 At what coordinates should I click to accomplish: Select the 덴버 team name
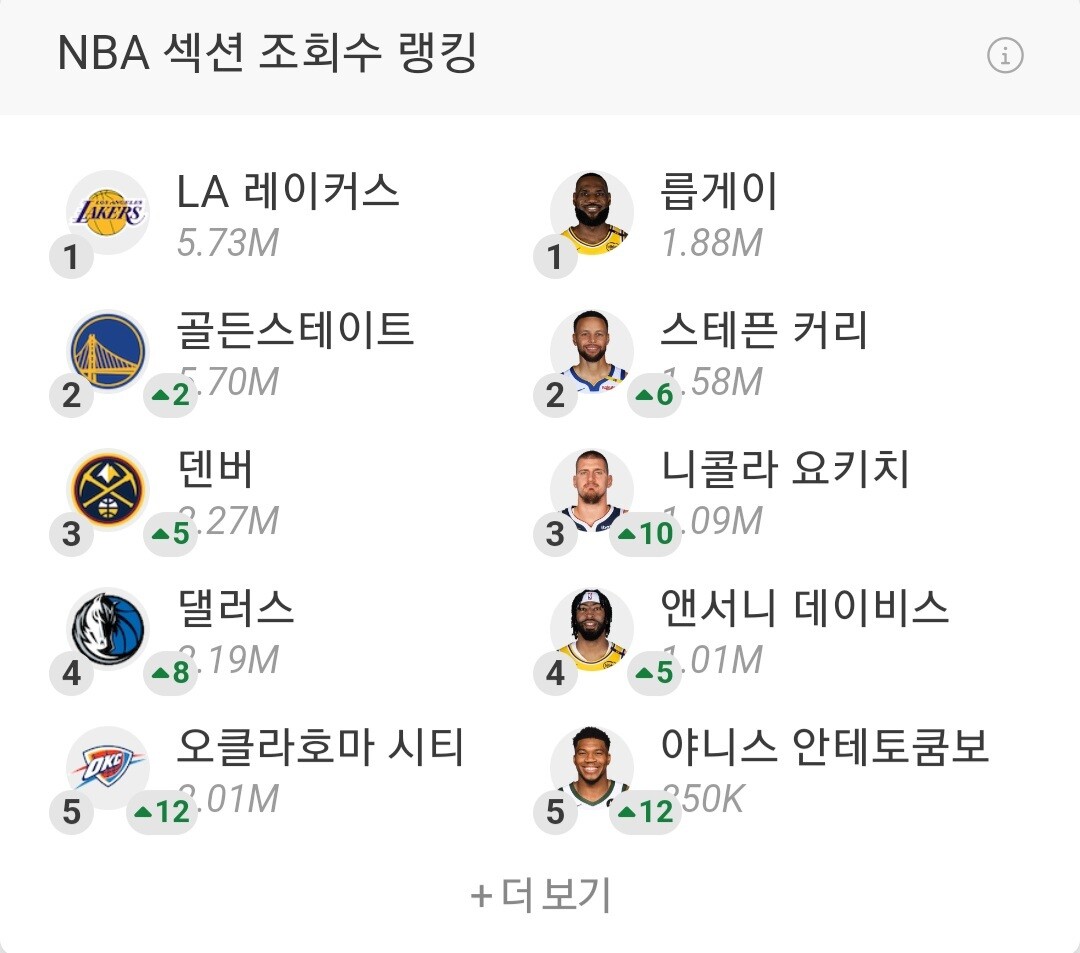click(215, 469)
